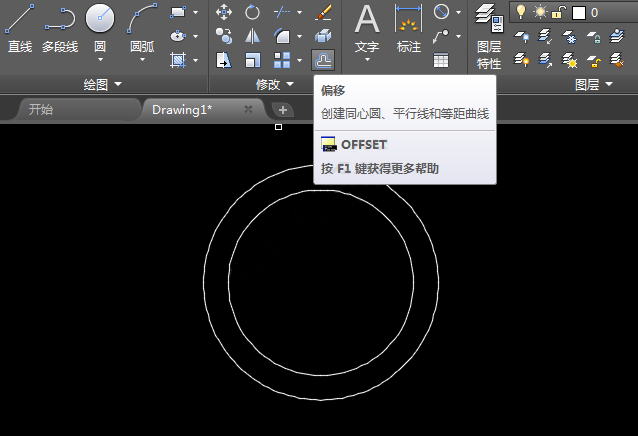Switch to the Drawing1* tab
638x436 pixels.
click(182, 110)
